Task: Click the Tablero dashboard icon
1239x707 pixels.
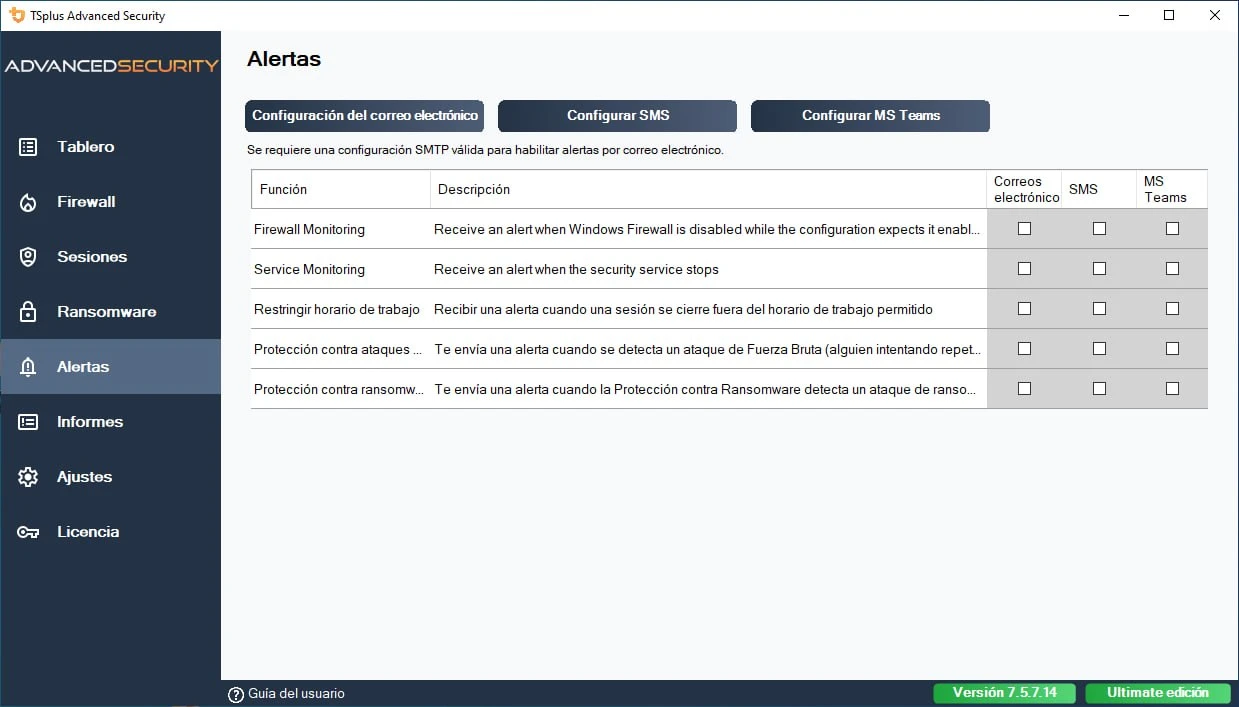Action: click(x=28, y=147)
